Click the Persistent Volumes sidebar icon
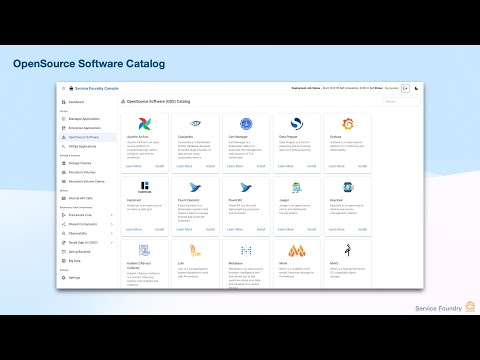The height and width of the screenshot is (360, 480). click(64, 172)
